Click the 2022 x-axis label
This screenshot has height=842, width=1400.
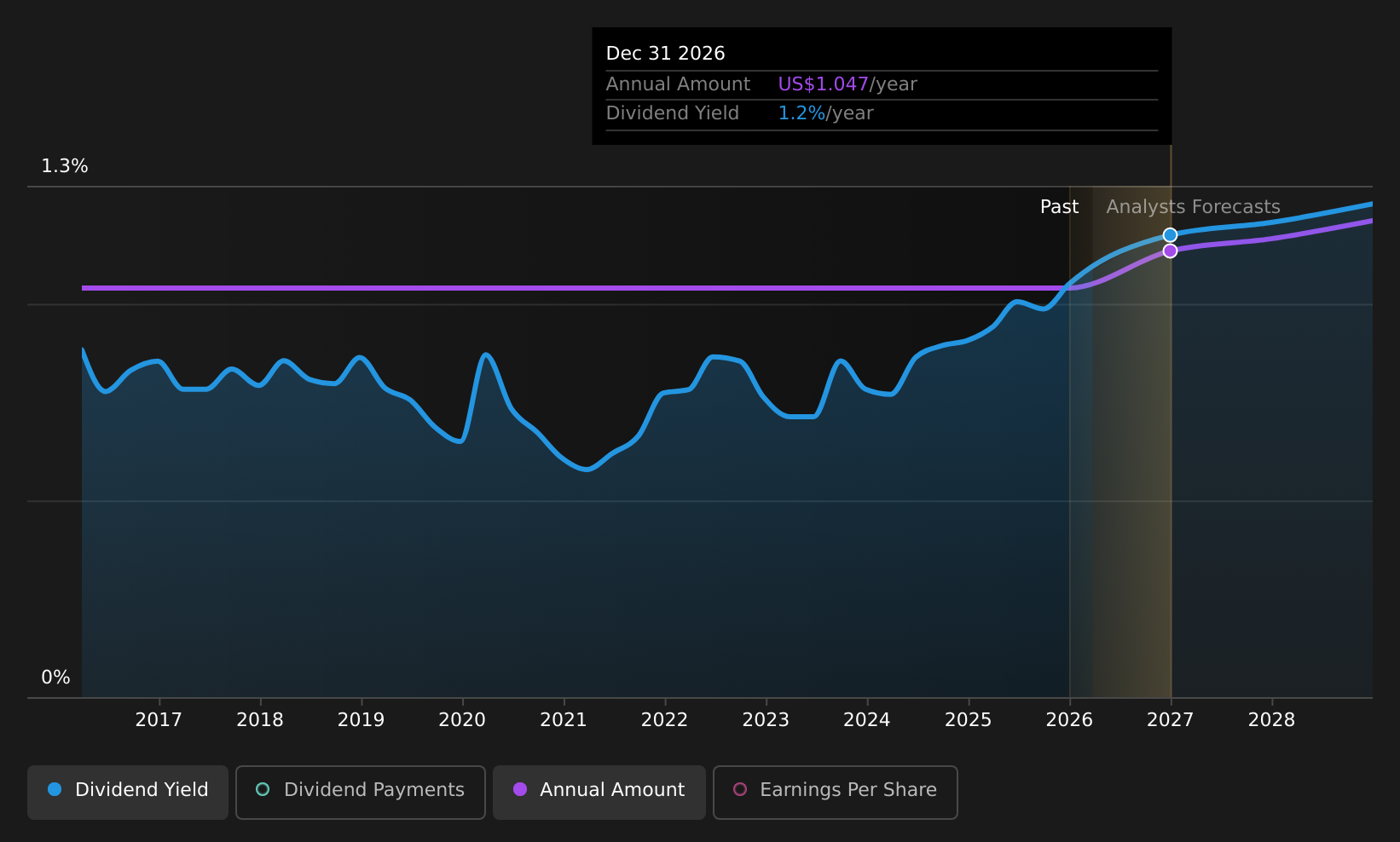(x=665, y=720)
